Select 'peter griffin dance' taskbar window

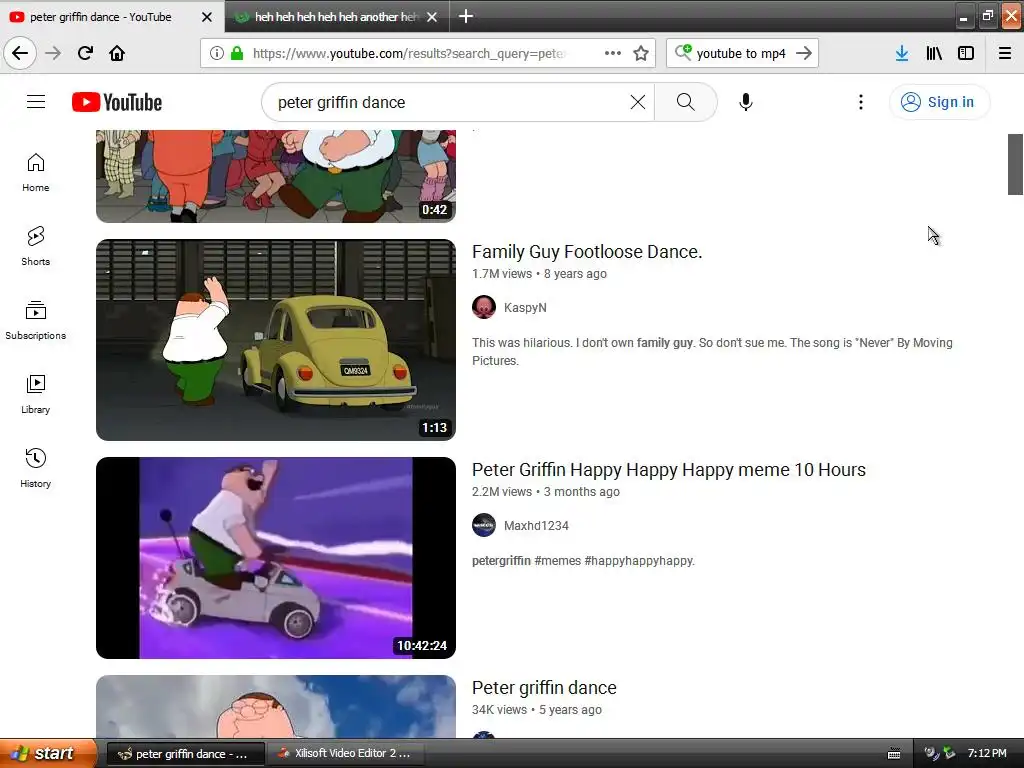[185, 754]
